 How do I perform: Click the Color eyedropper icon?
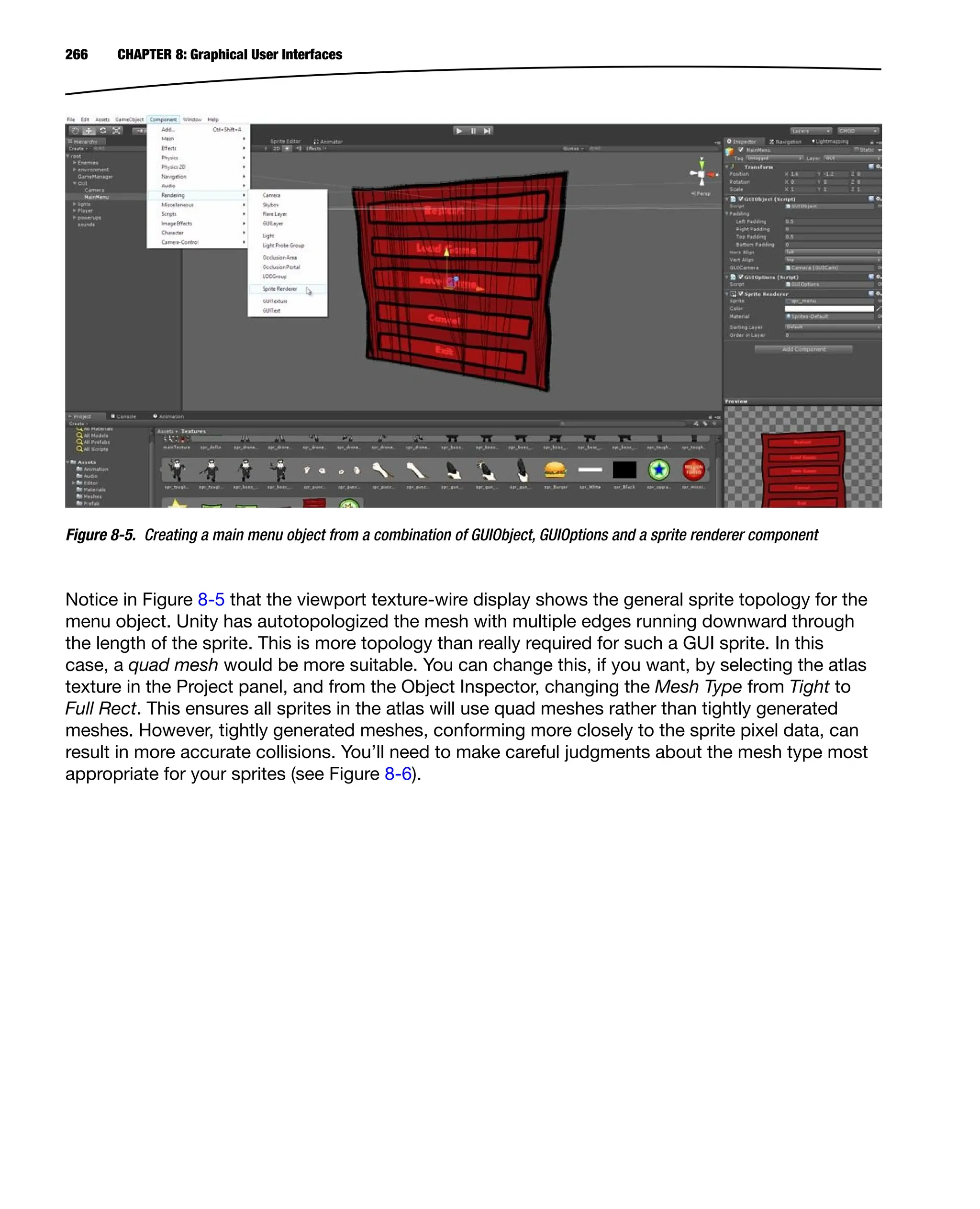(x=879, y=308)
